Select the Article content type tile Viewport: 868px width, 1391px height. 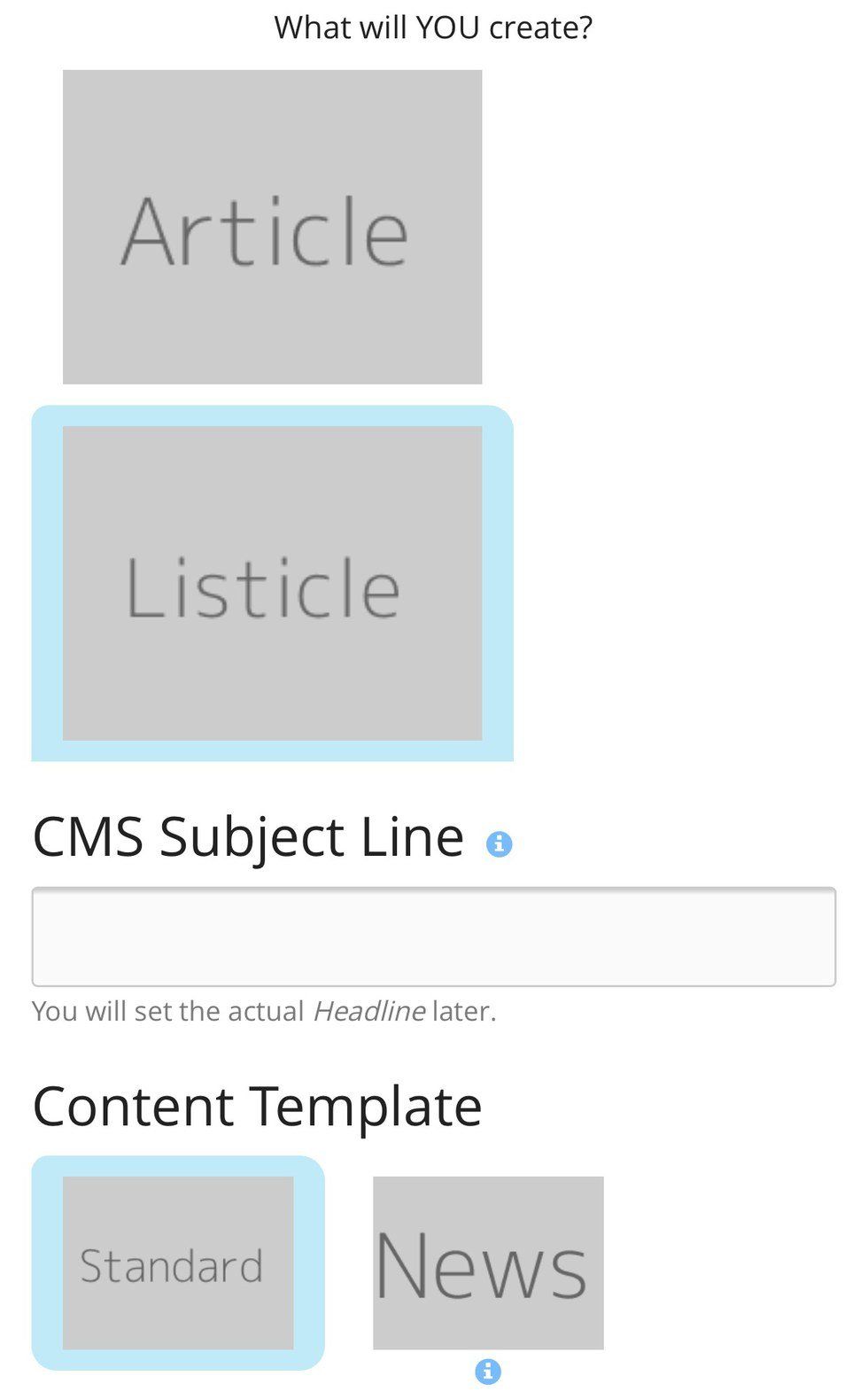click(272, 227)
